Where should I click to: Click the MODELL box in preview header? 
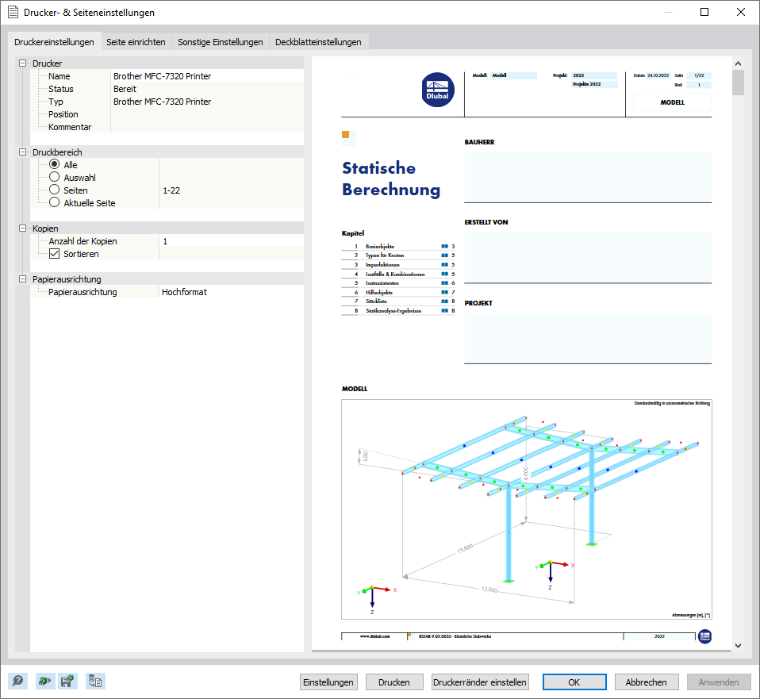tap(672, 102)
